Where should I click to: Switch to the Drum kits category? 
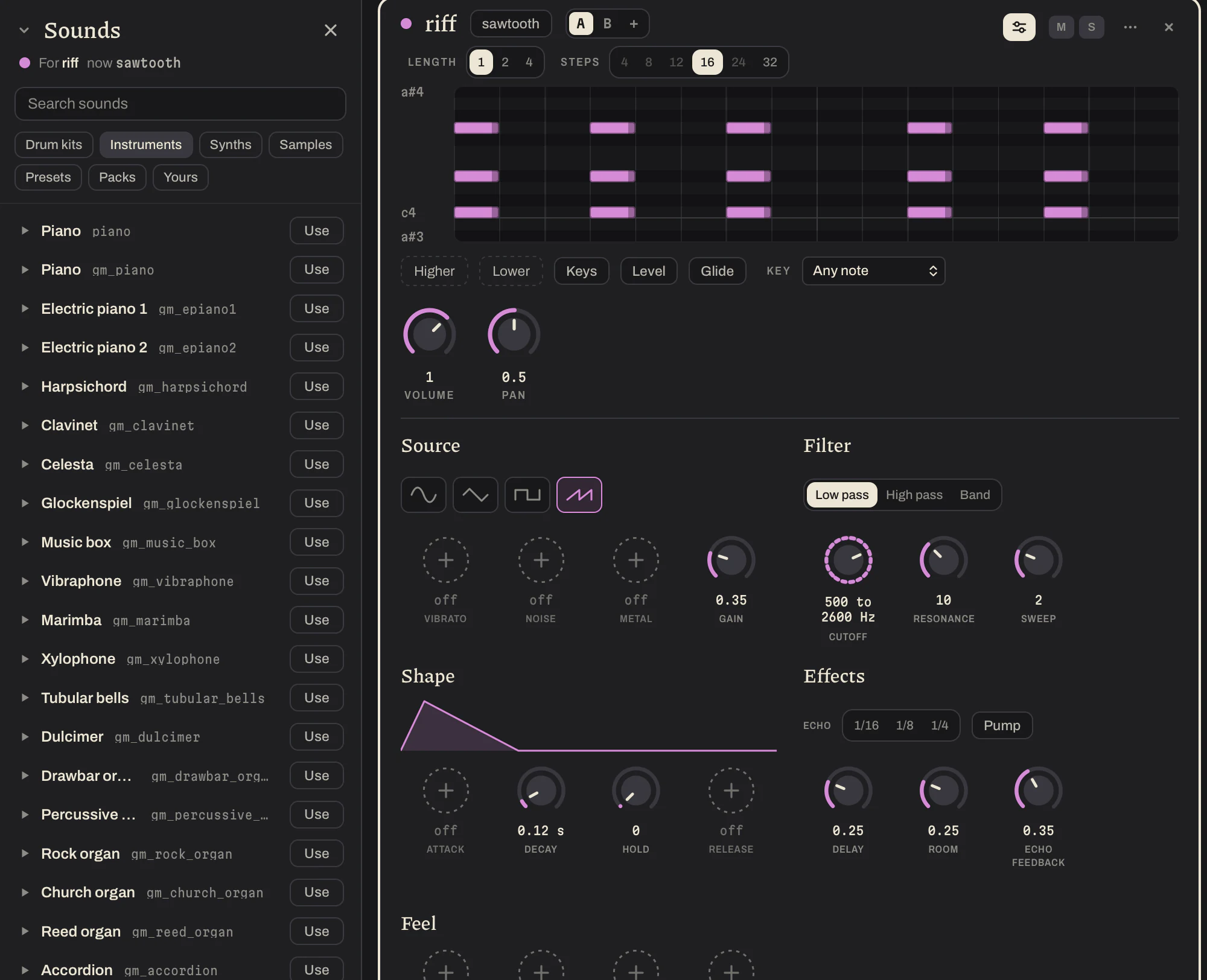(x=54, y=145)
